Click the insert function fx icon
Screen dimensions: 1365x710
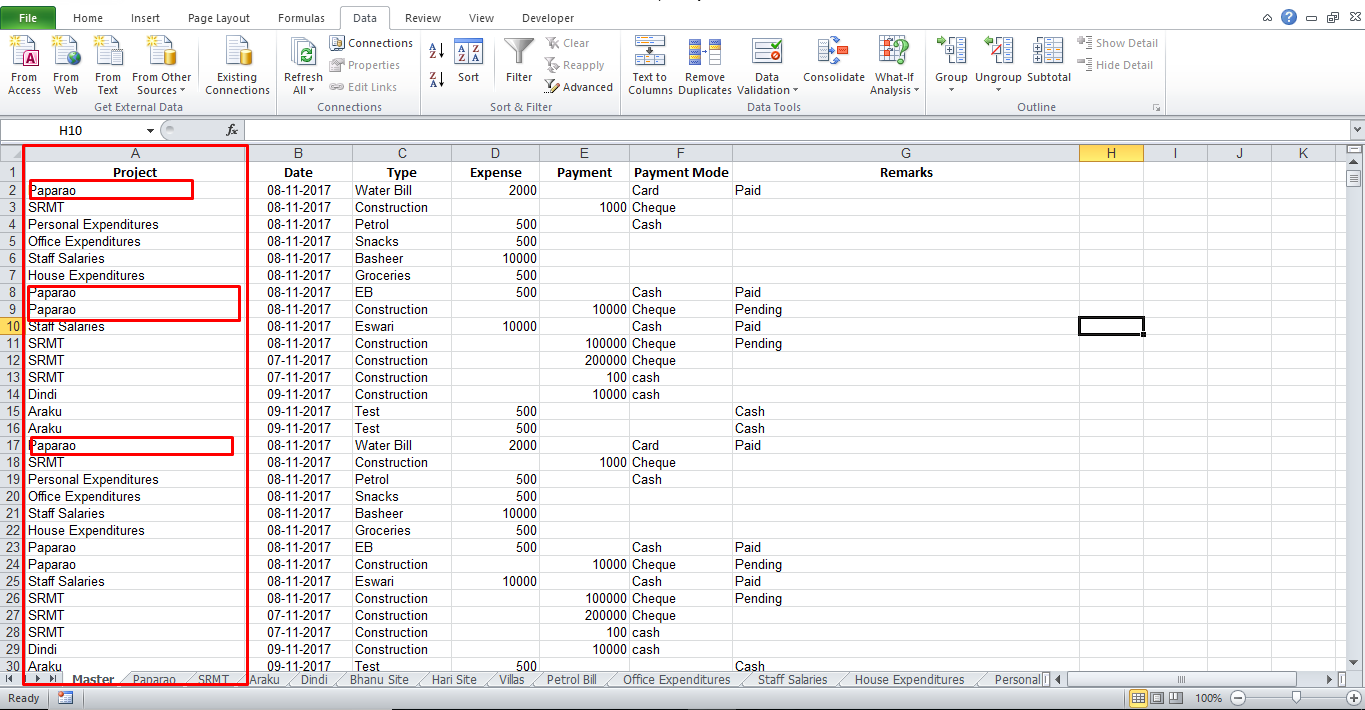click(232, 130)
